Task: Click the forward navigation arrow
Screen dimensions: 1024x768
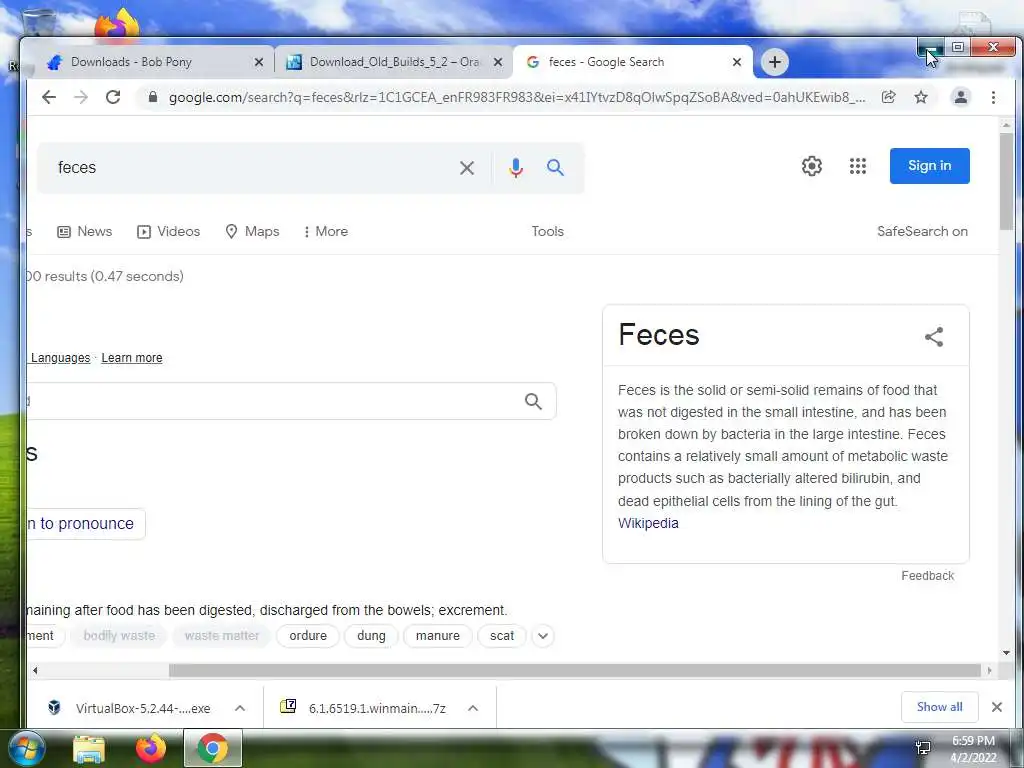Action: point(80,97)
